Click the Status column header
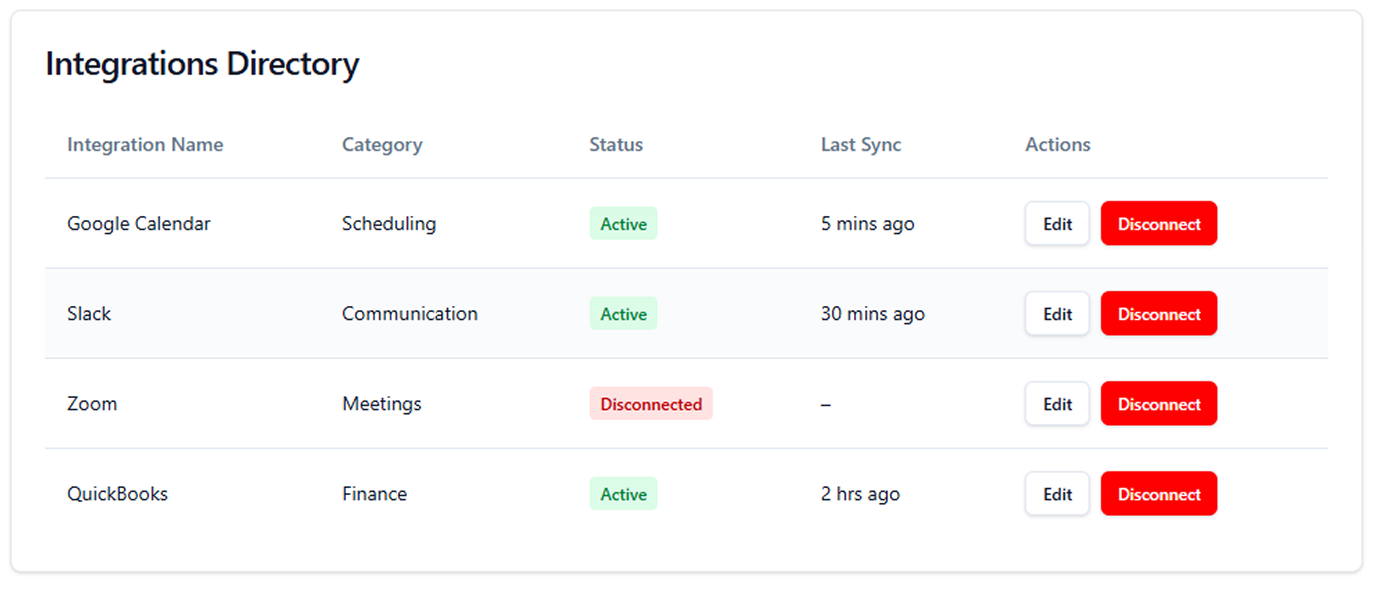The height and width of the screenshot is (589, 1376). pyautogui.click(x=616, y=145)
